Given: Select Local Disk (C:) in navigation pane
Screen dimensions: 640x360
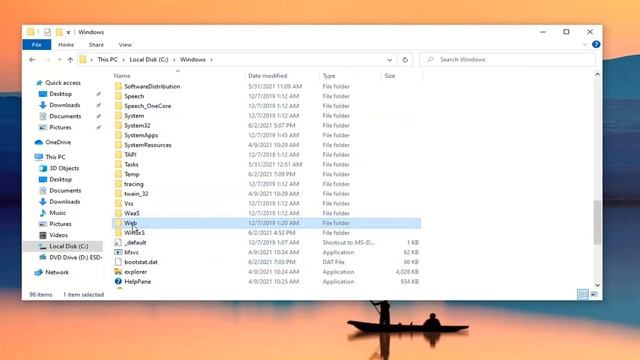Looking at the screenshot, I should pyautogui.click(x=69, y=246).
